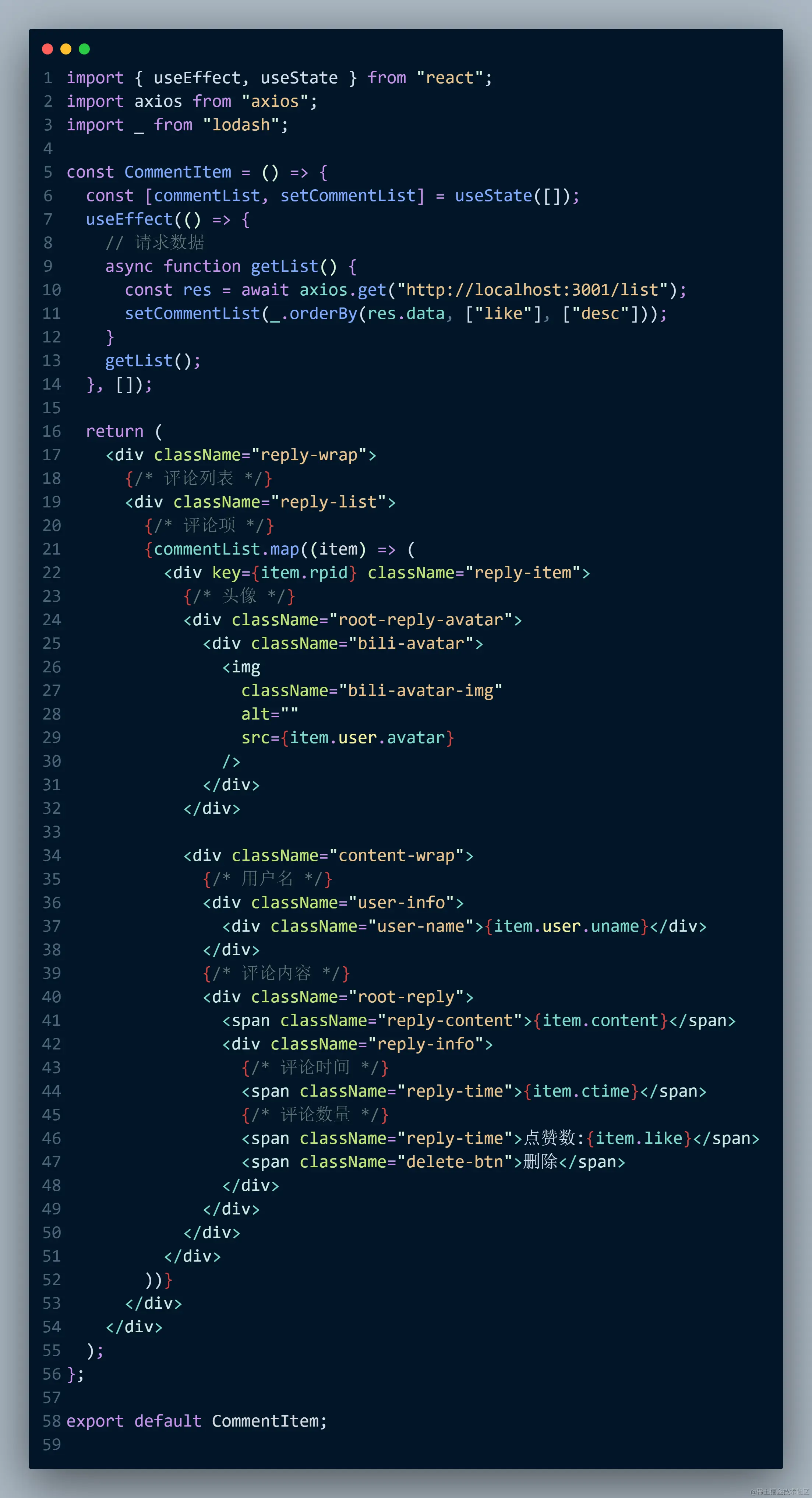Click the "点赞数:" text on line 46
This screenshot has width=812, height=1498.
(x=554, y=1138)
